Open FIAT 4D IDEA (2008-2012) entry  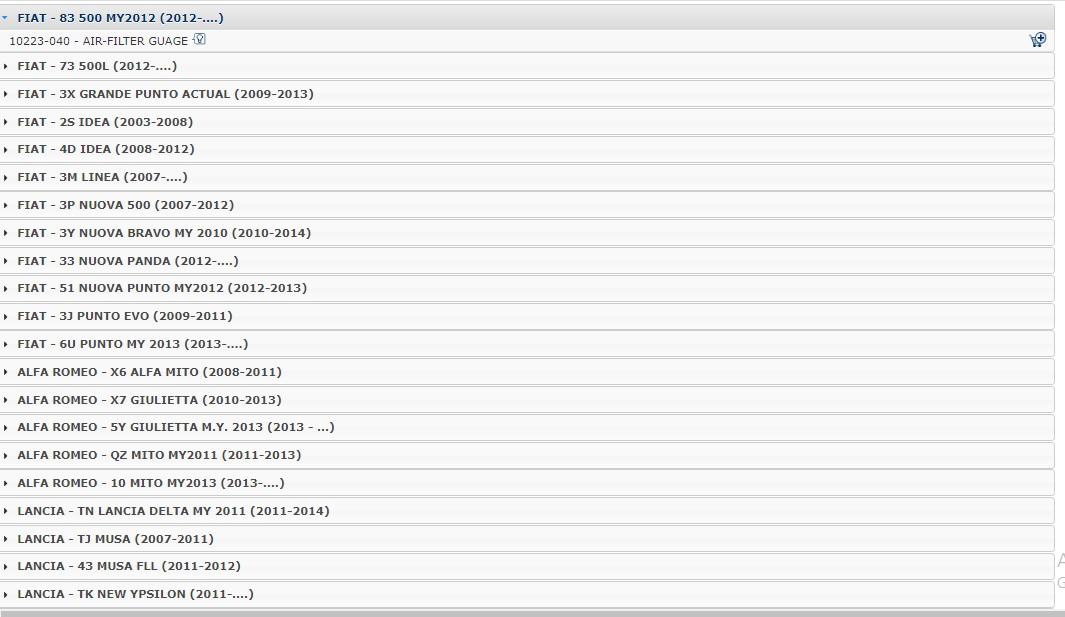[527, 149]
